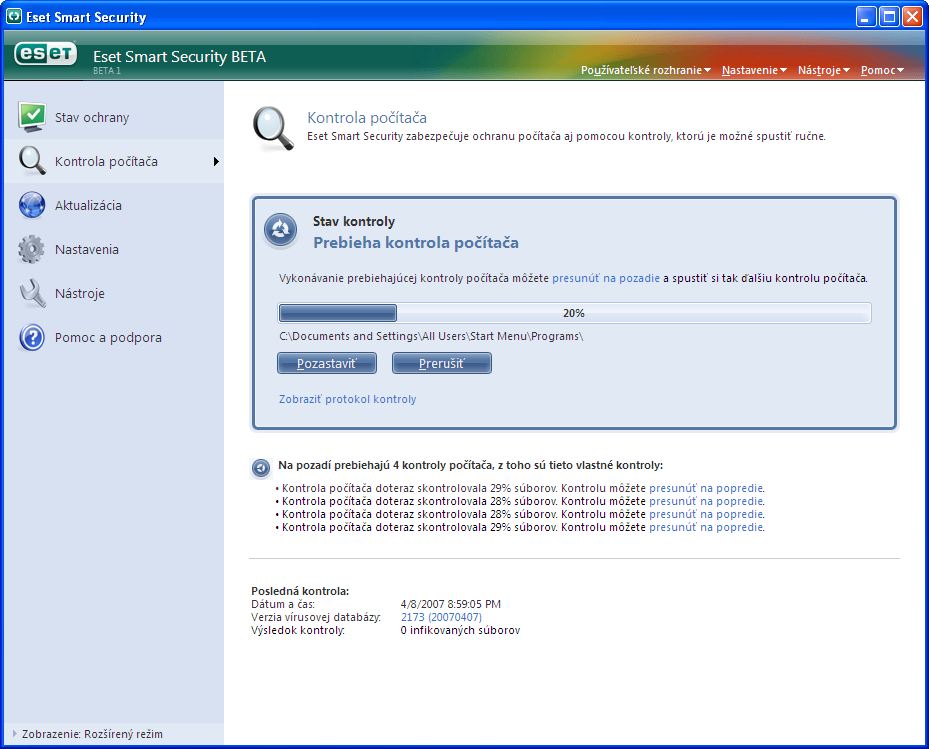This screenshot has height=749, width=929.
Task: Click the background scans round icon
Action: tap(261, 468)
